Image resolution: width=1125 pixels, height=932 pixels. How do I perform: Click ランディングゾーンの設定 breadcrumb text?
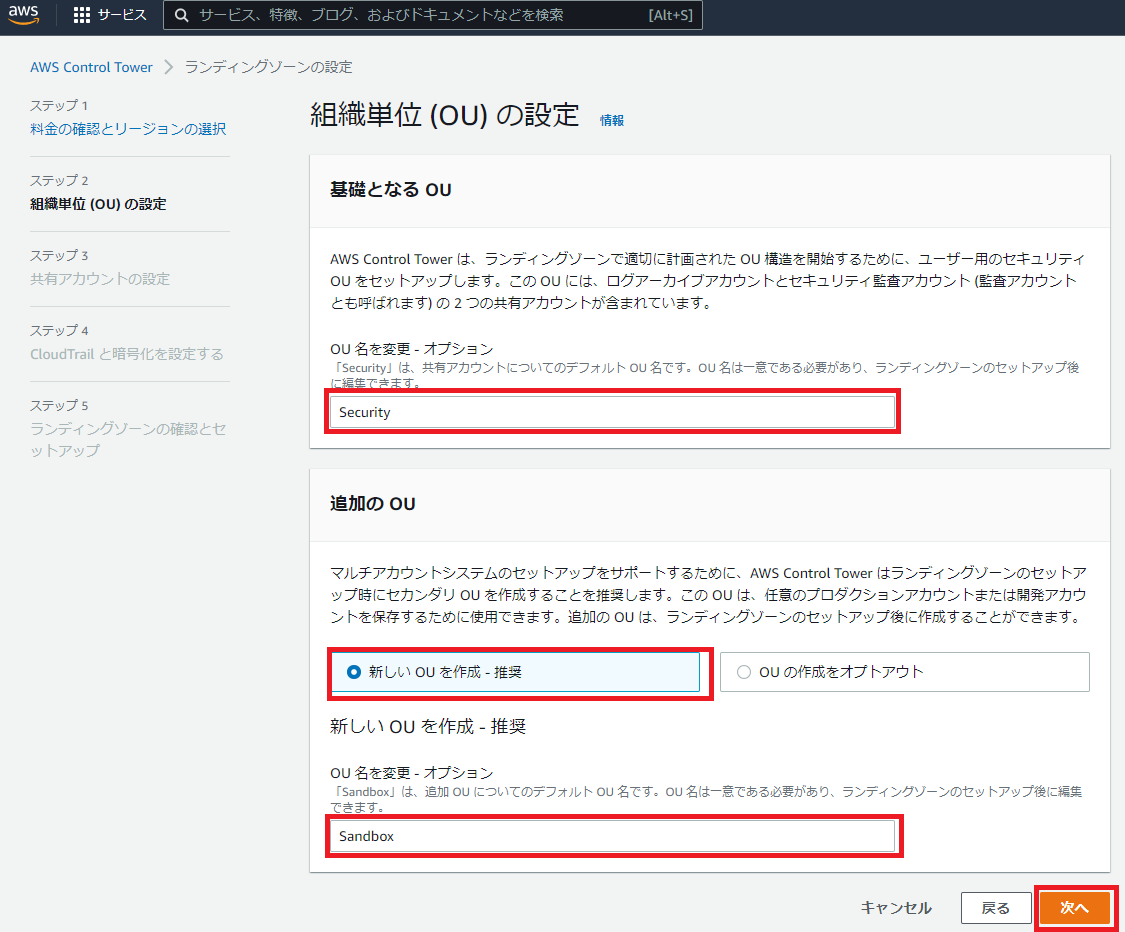pos(268,67)
